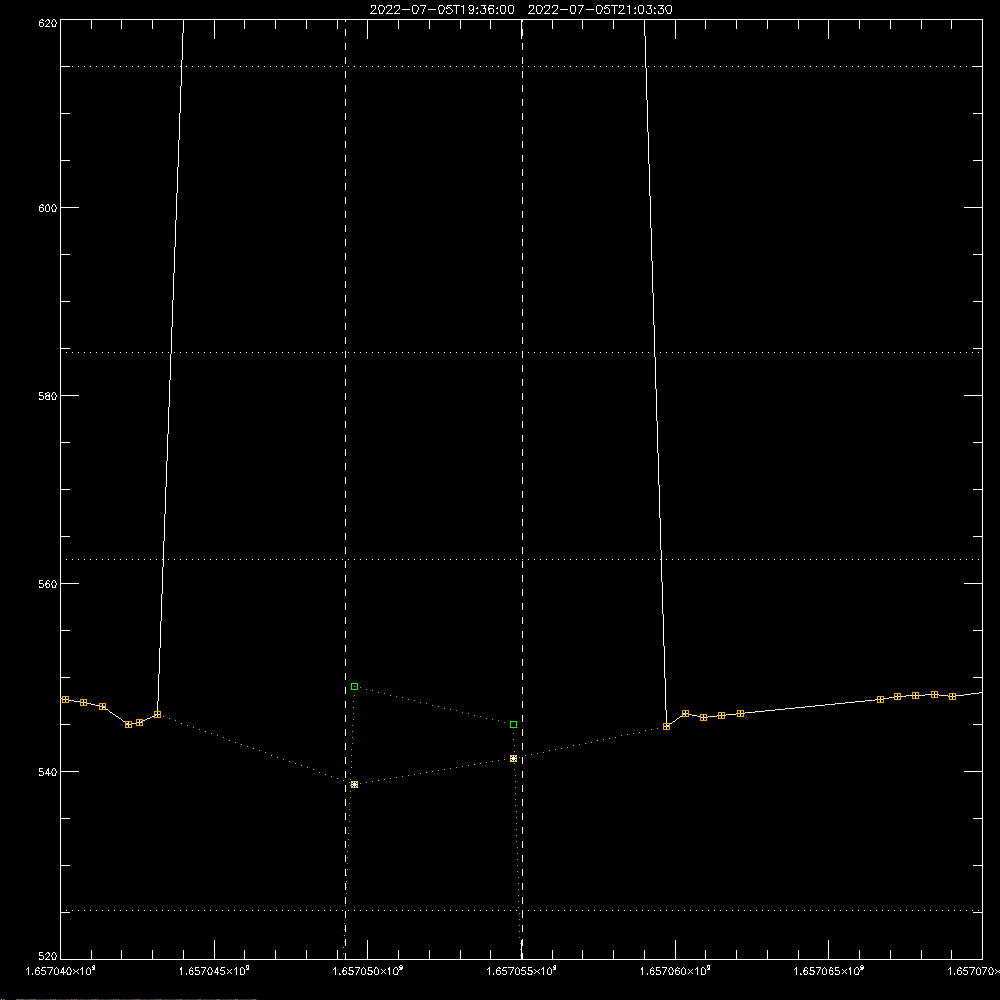Click the start timestamp 2022-07-05T19:36:00 in title
This screenshot has width=1000, height=1000.
pyautogui.click(x=442, y=10)
